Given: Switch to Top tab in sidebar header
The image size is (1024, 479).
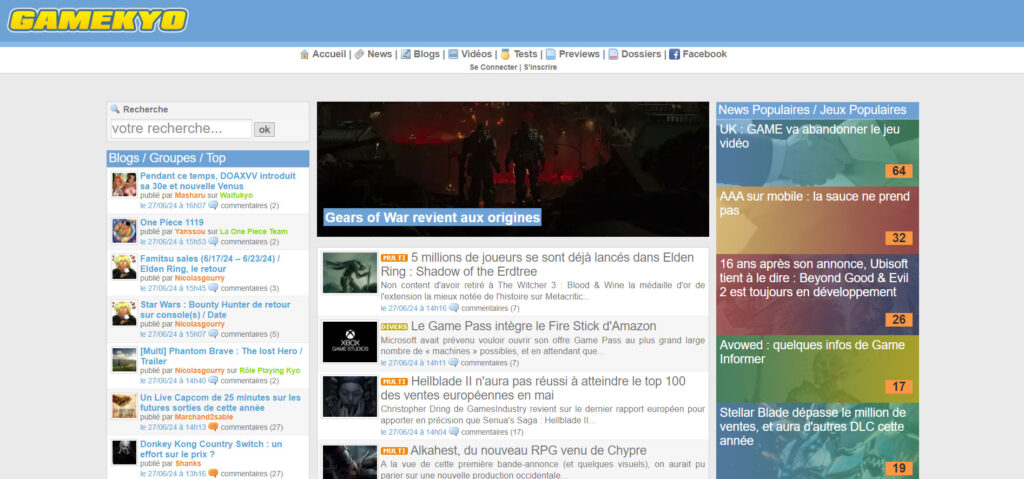Looking at the screenshot, I should (x=216, y=158).
